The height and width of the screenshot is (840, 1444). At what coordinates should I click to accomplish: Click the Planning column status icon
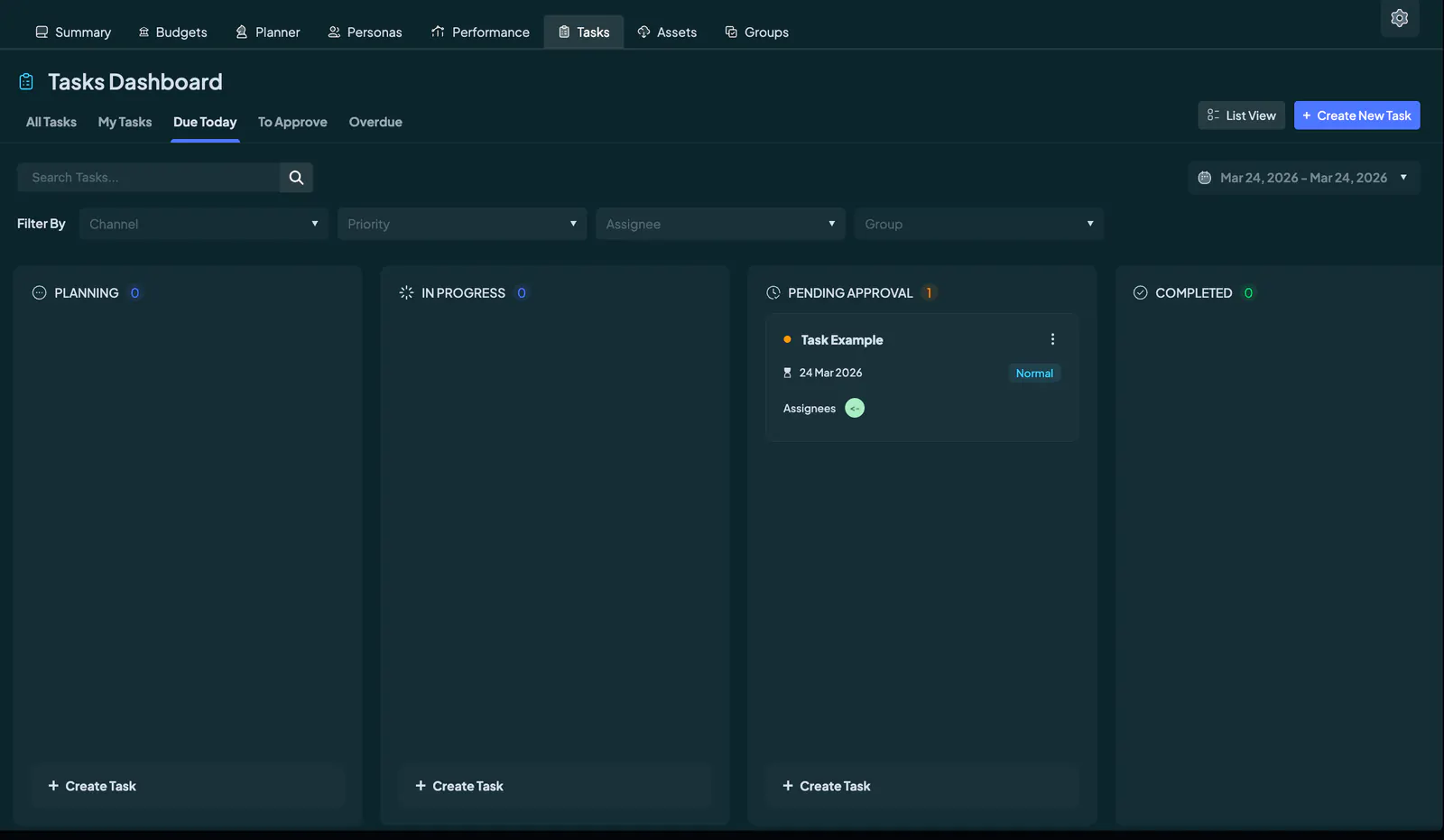[x=39, y=292]
